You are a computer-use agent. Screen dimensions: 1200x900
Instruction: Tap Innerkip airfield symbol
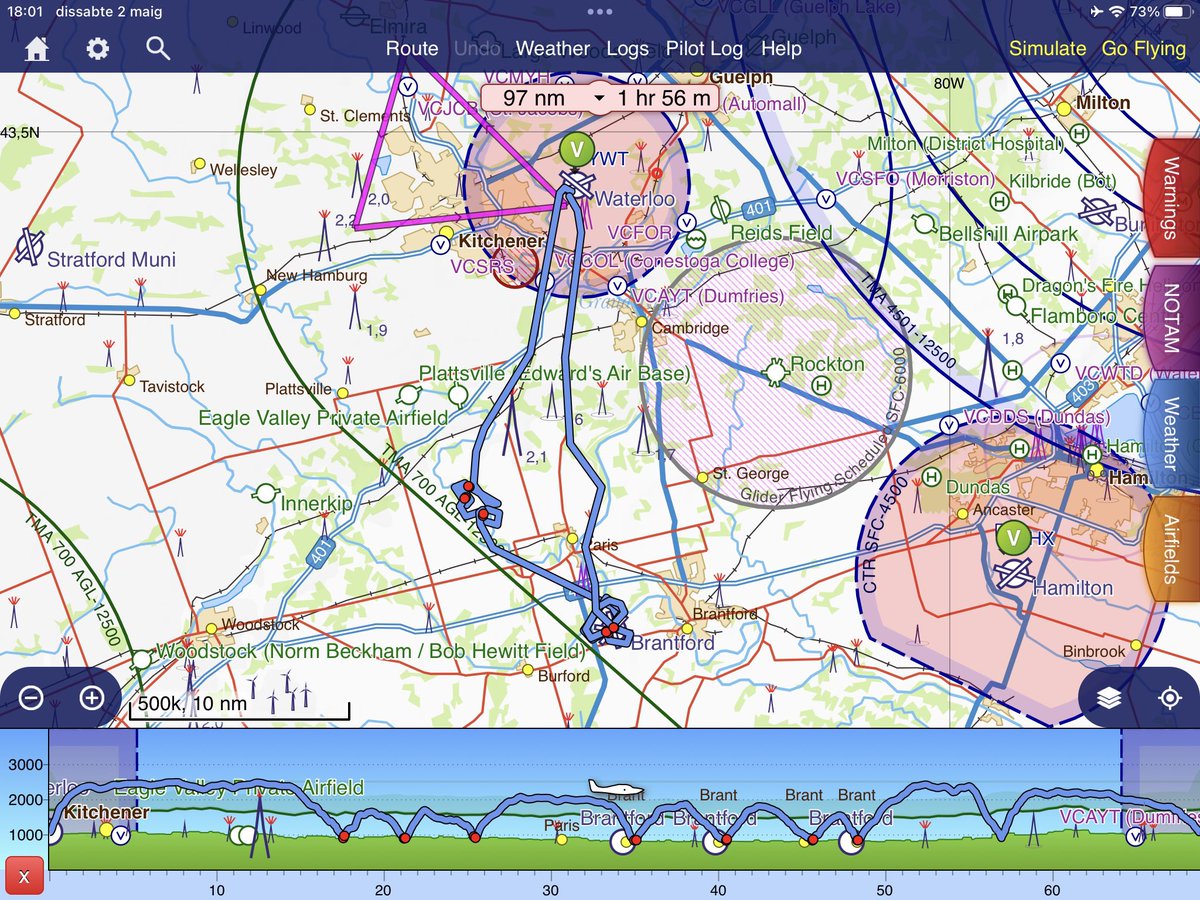(x=265, y=492)
